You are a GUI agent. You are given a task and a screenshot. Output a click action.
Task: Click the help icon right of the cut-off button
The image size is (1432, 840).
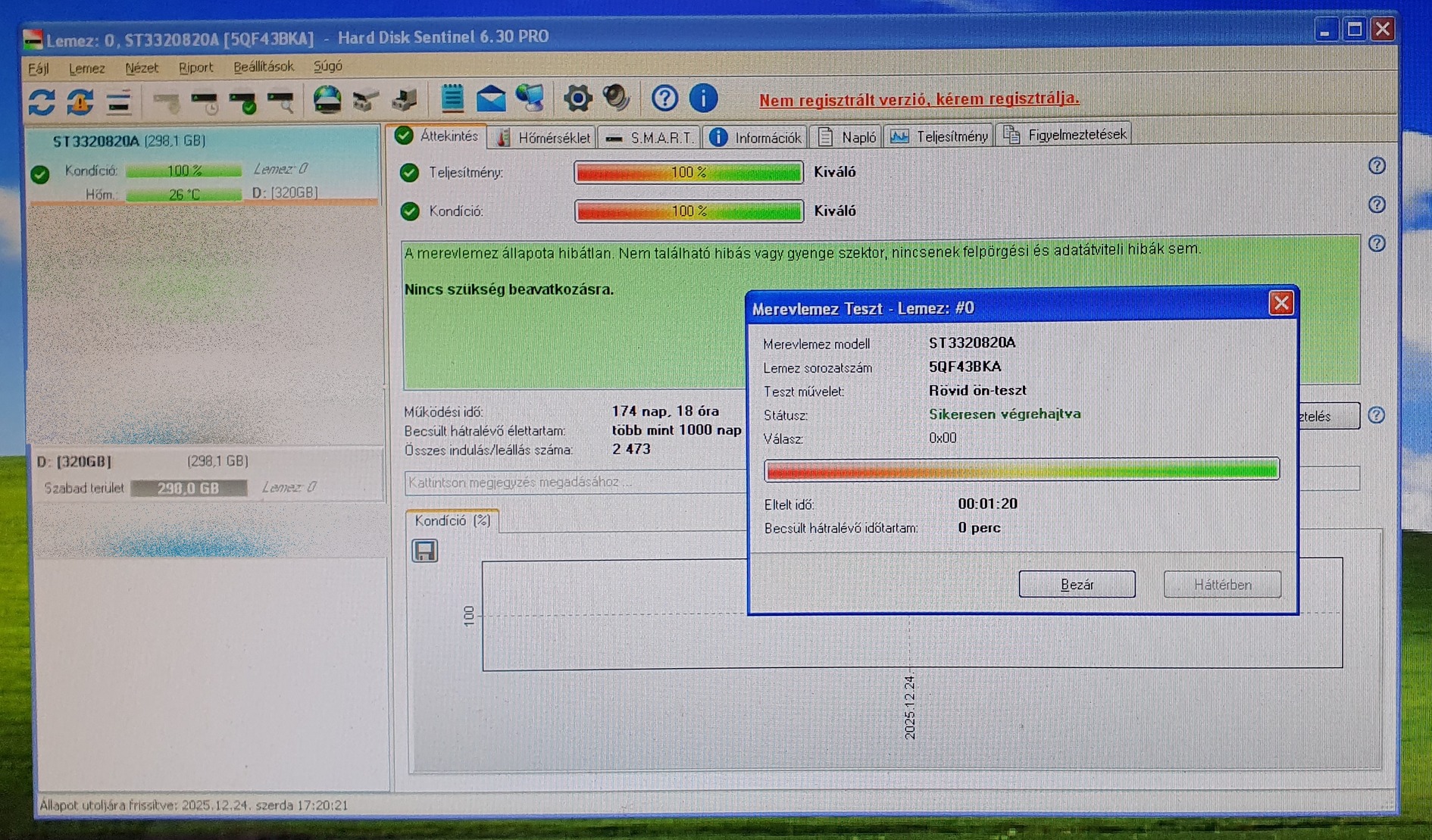tap(1376, 415)
